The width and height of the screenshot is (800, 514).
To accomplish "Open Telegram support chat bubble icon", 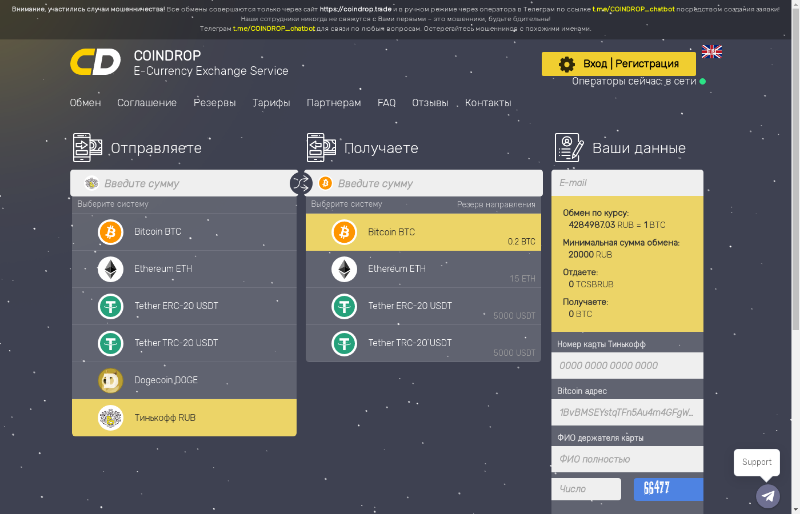I will 767,495.
